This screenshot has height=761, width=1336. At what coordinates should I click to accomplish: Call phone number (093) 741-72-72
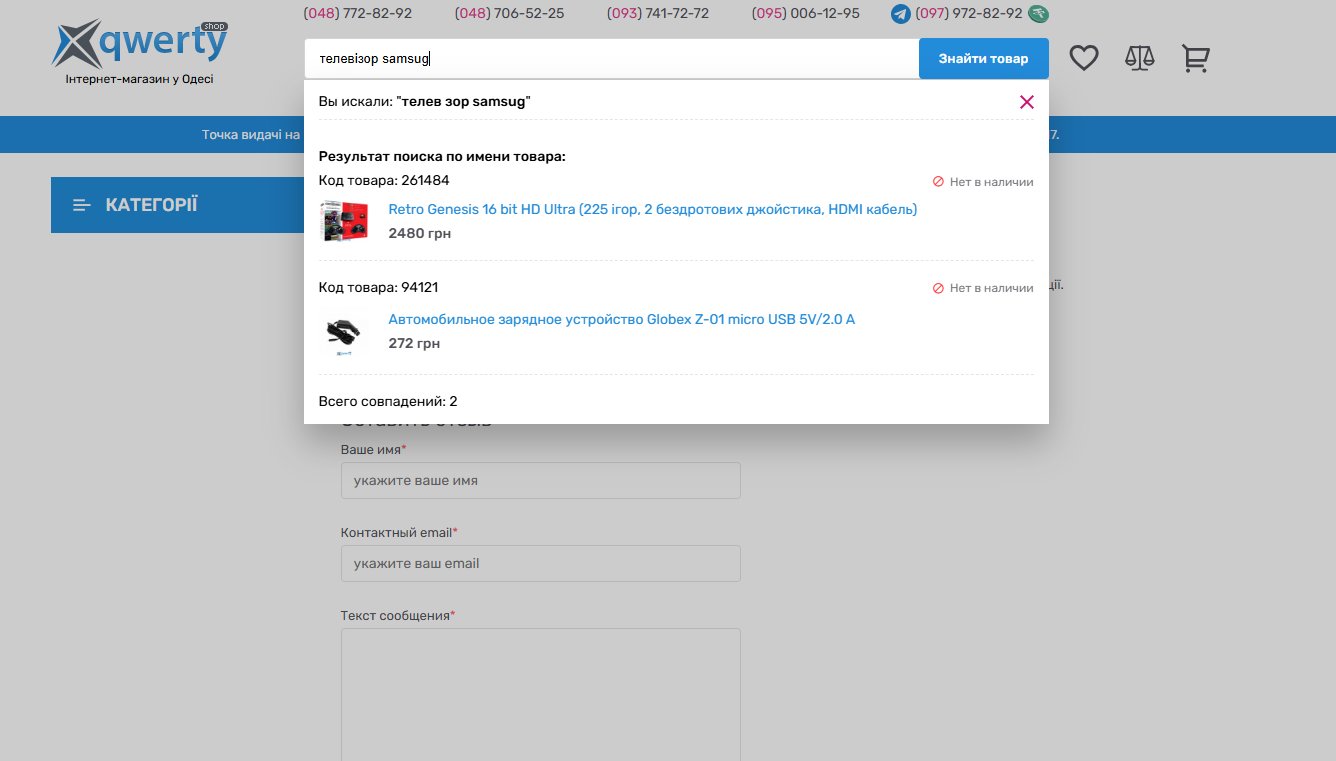pyautogui.click(x=658, y=14)
